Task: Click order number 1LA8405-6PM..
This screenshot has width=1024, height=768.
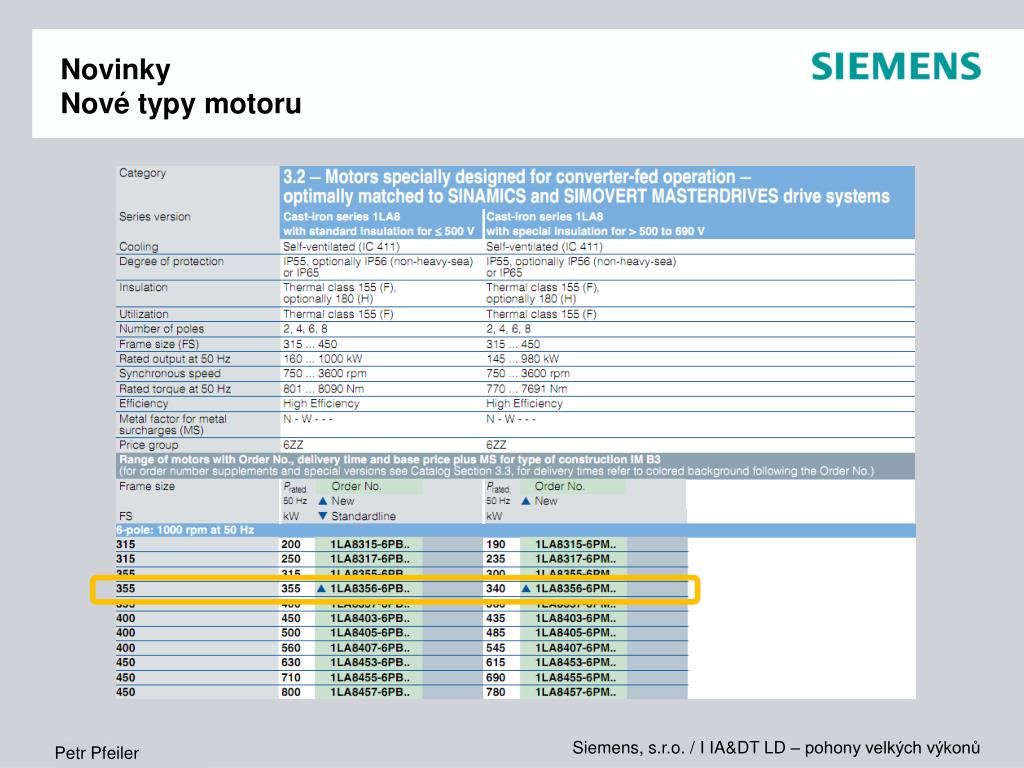Action: pos(575,633)
